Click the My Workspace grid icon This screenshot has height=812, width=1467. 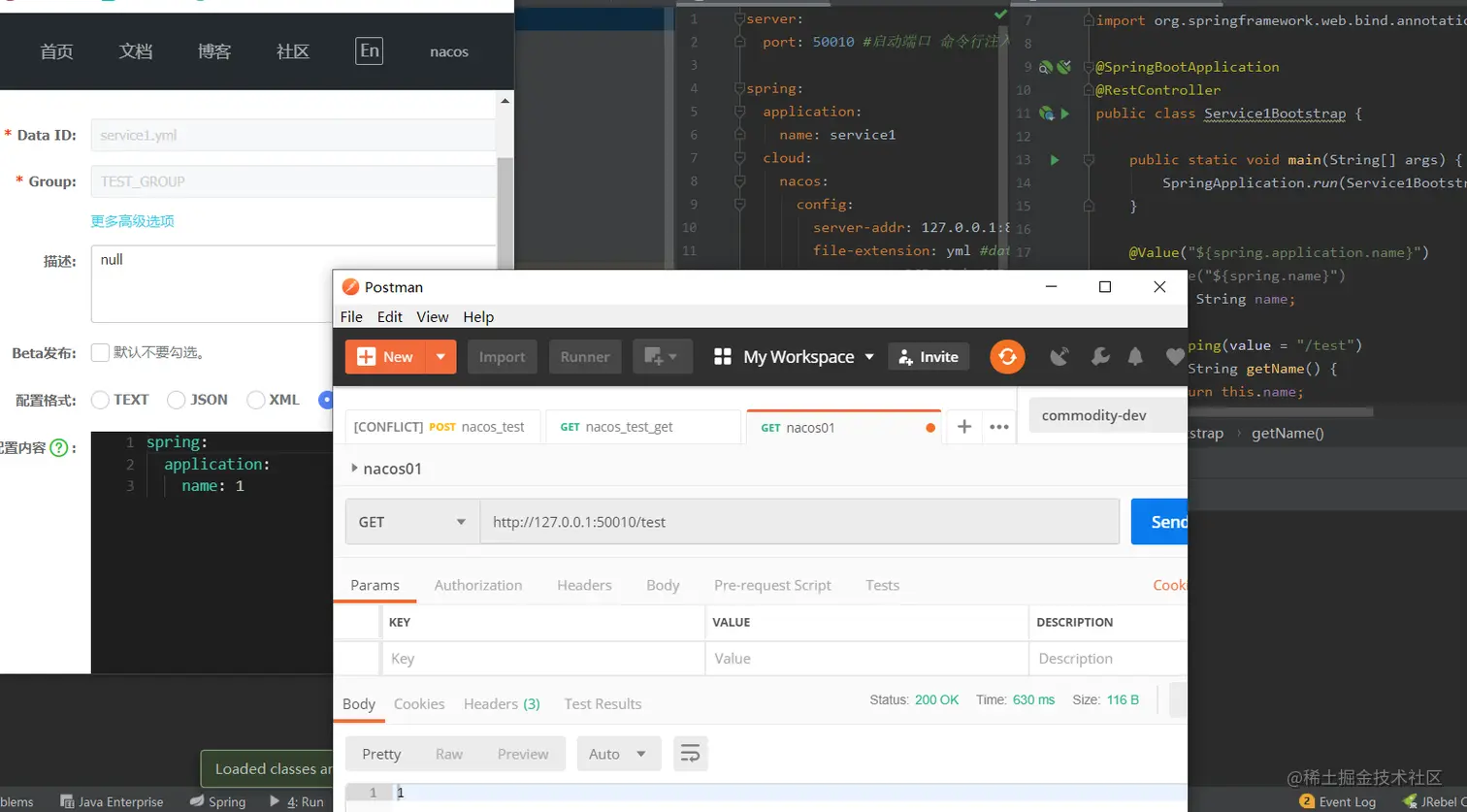point(722,357)
